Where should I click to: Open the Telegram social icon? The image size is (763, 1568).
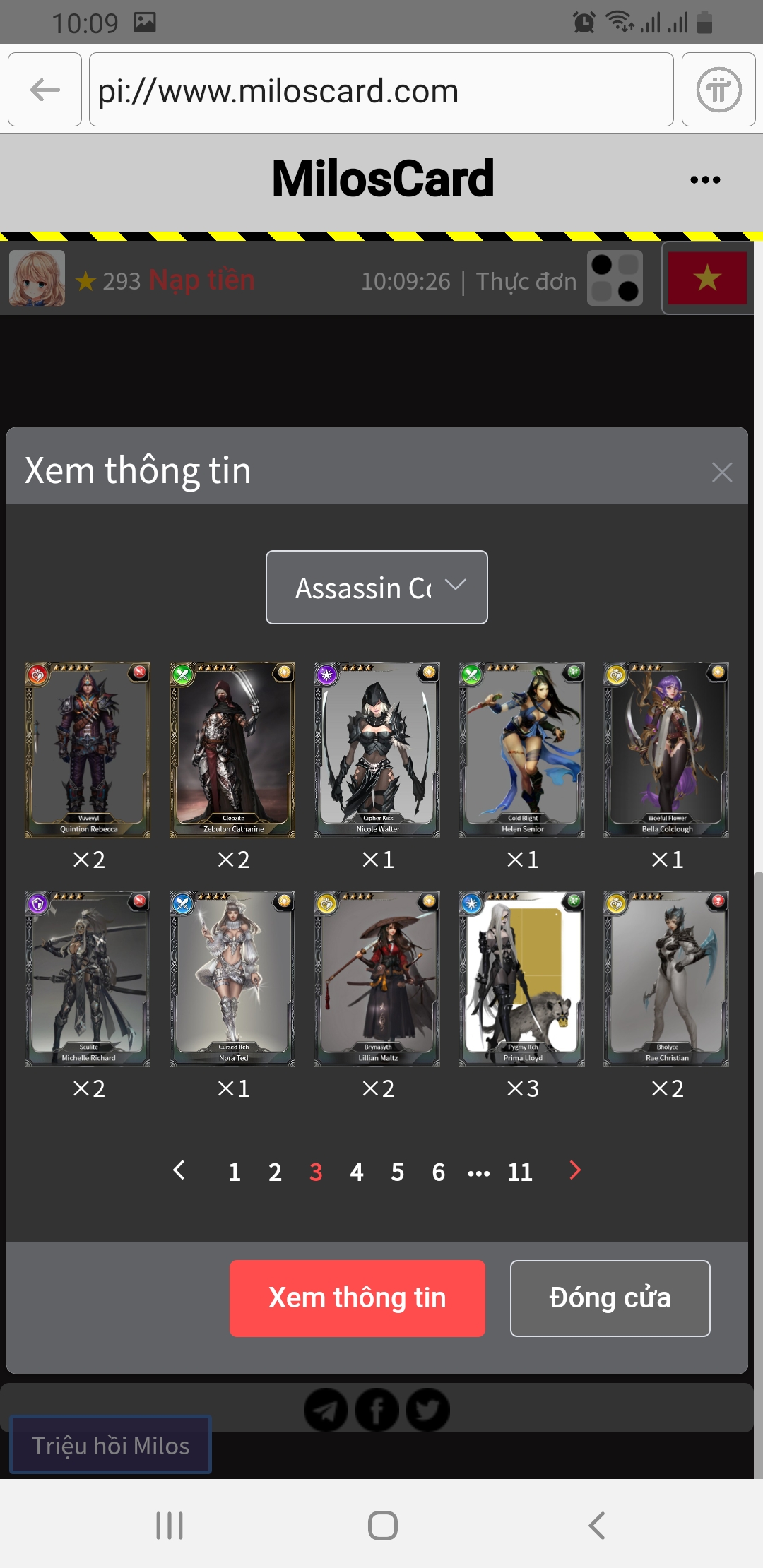click(x=326, y=1410)
